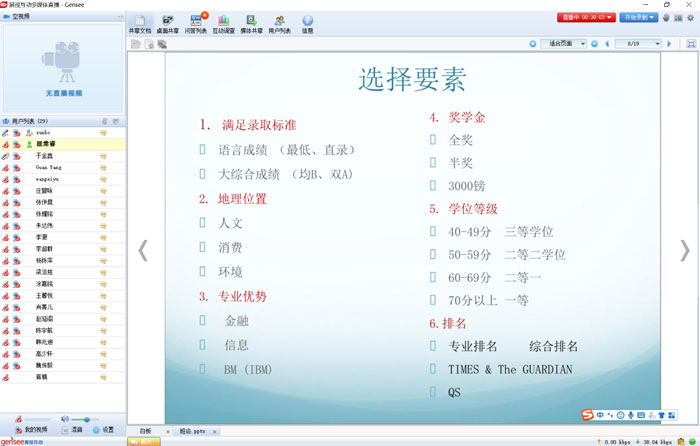Click the 设置 settings button

[103, 429]
